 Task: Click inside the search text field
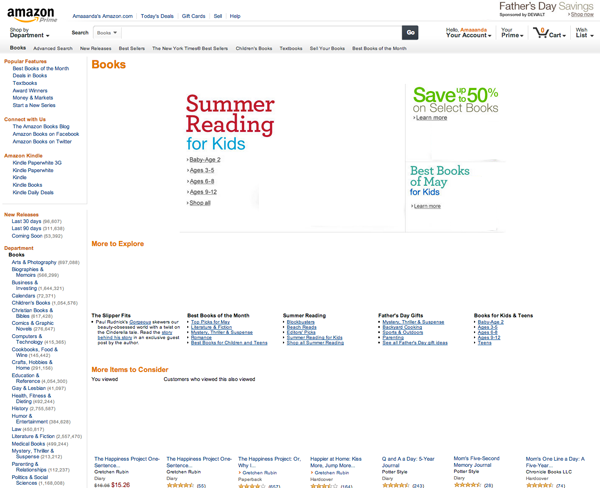[x=261, y=33]
